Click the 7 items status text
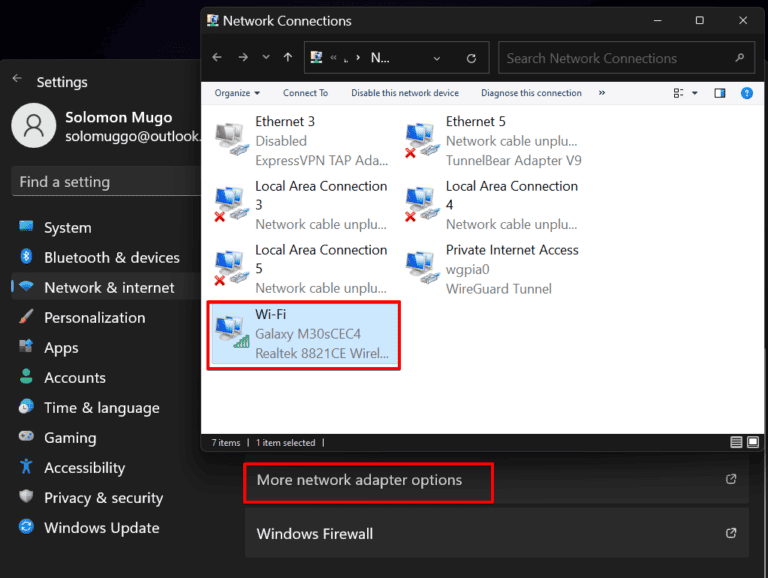The height and width of the screenshot is (578, 768). (x=226, y=443)
